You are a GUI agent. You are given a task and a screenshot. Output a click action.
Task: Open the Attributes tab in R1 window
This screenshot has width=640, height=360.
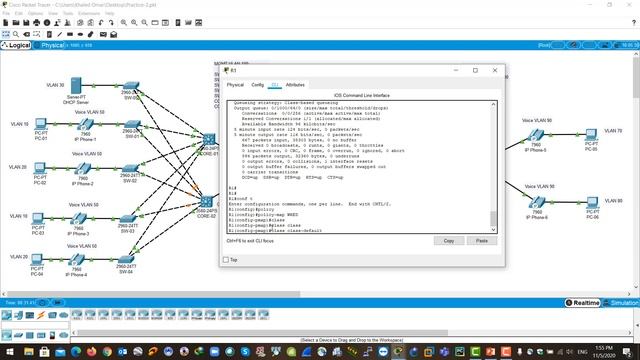click(x=295, y=85)
